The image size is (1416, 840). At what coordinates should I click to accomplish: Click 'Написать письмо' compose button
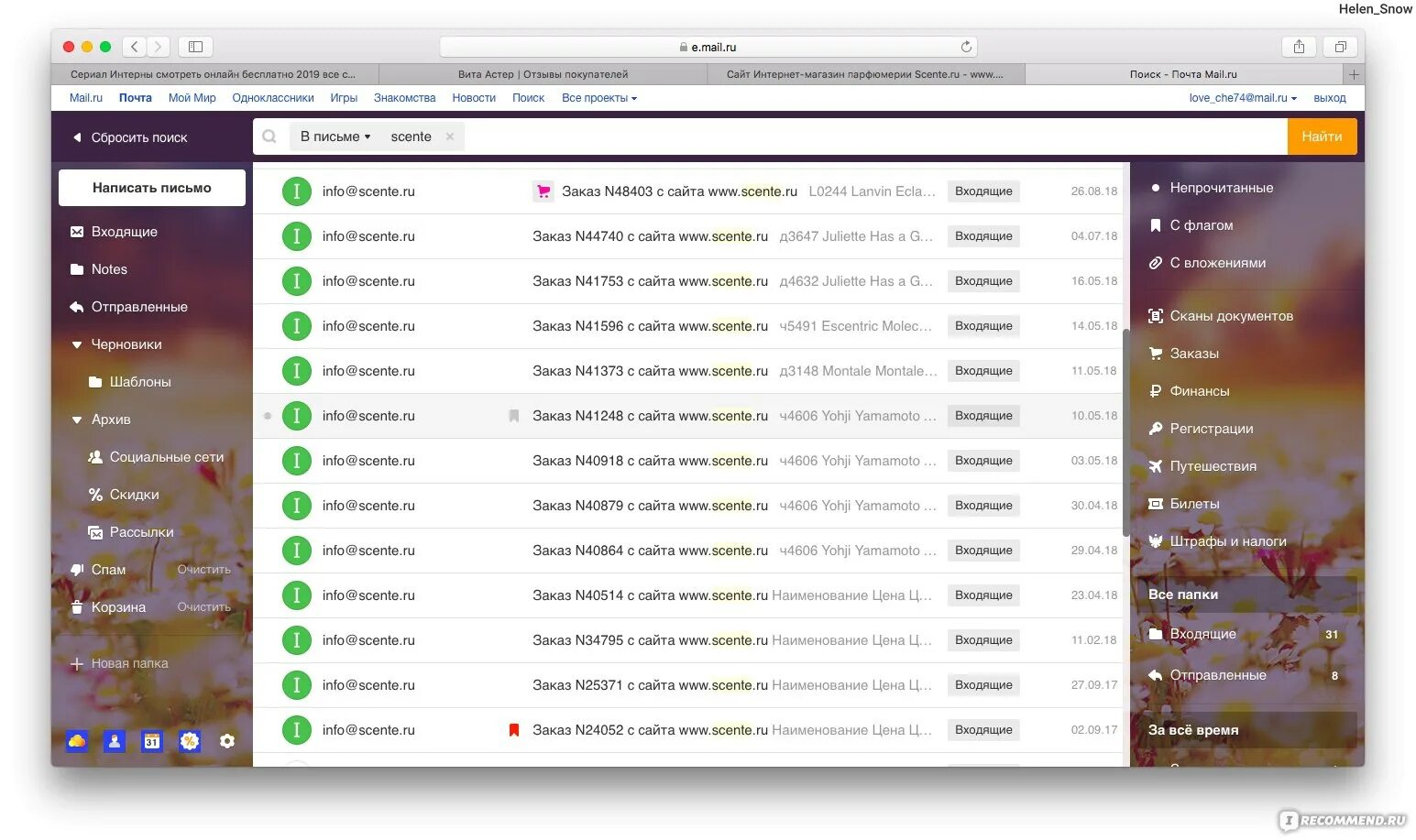(152, 188)
